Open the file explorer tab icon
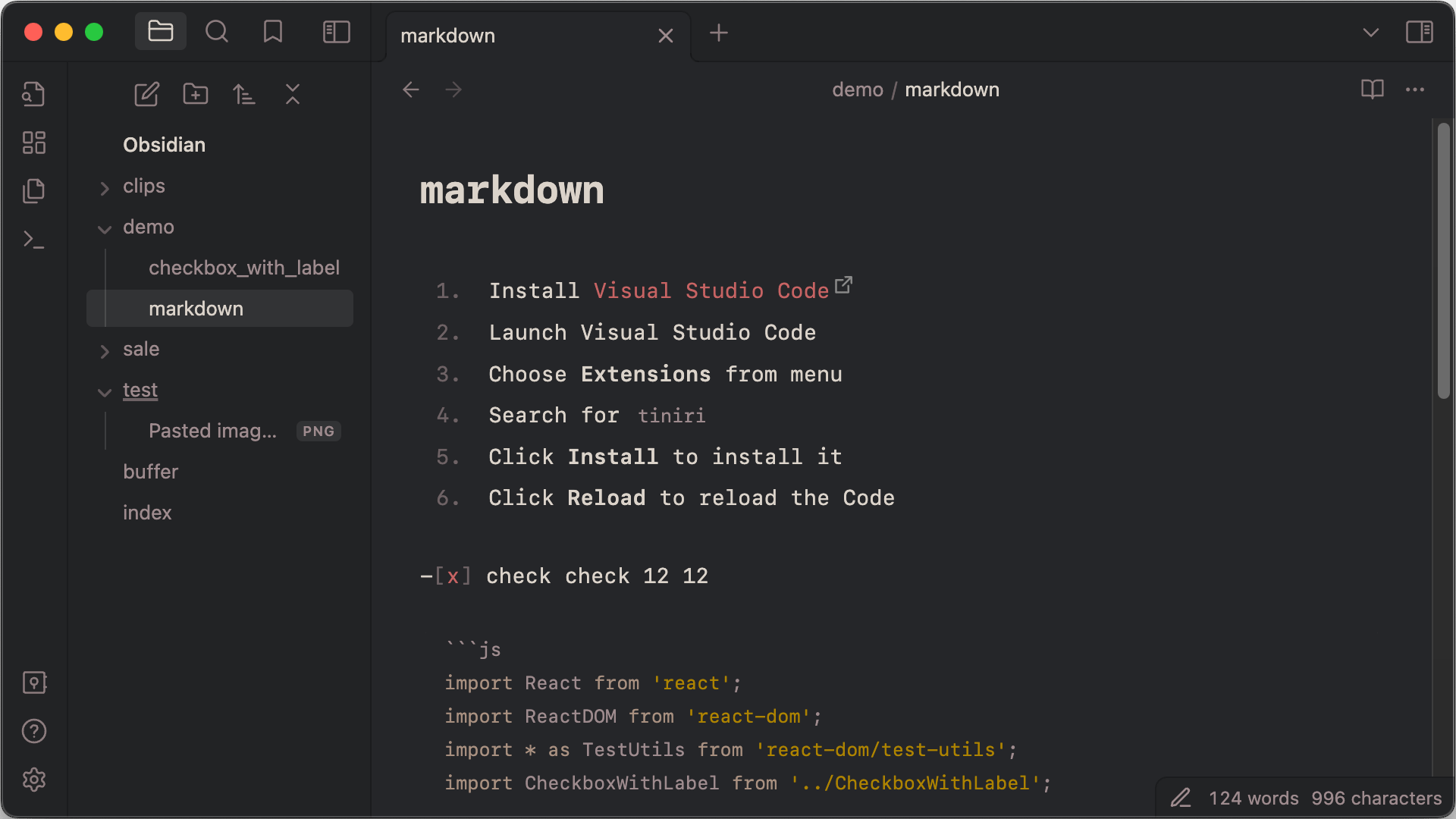Image resolution: width=1456 pixels, height=819 pixels. [x=161, y=32]
